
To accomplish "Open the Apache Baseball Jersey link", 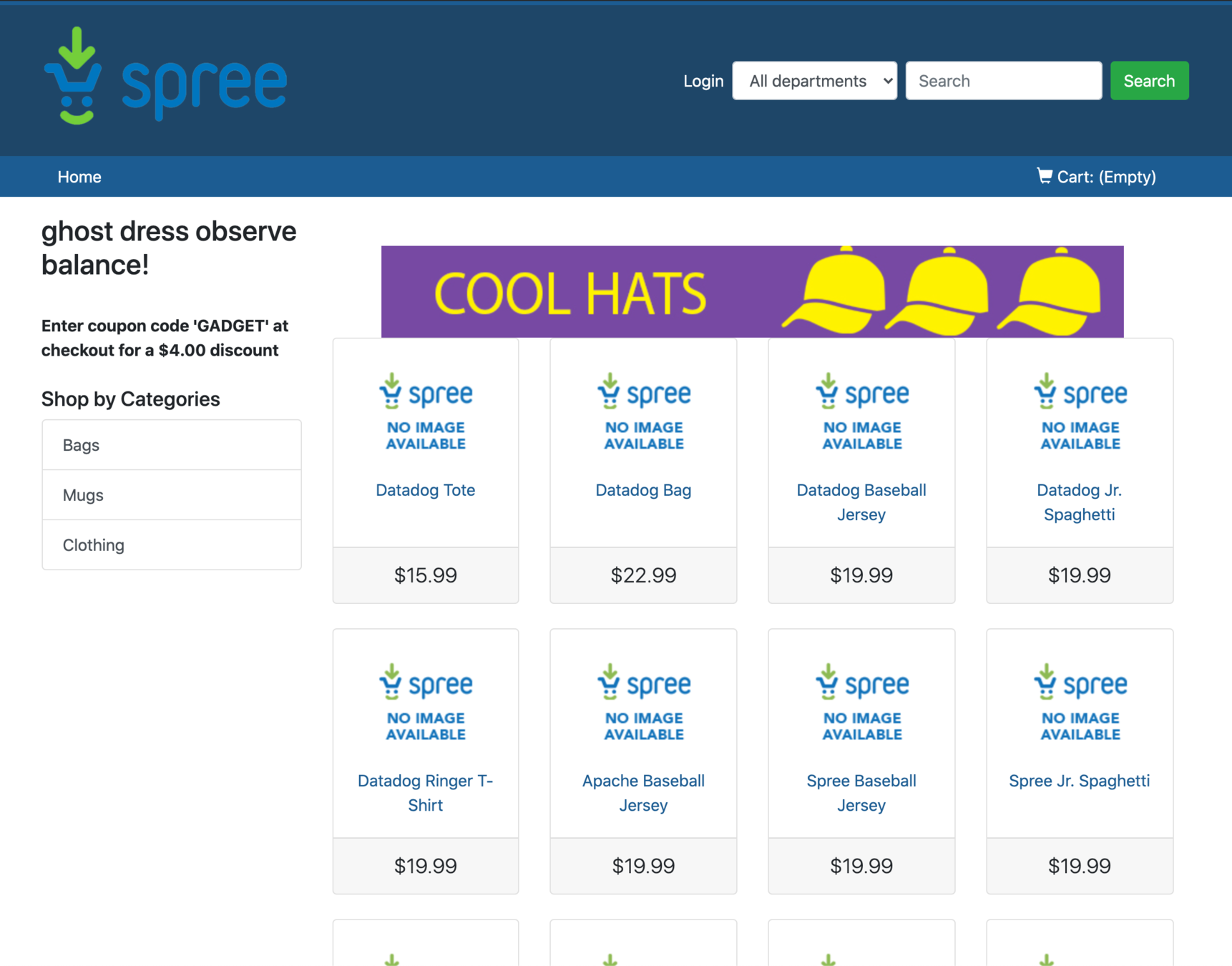I will click(x=643, y=793).
